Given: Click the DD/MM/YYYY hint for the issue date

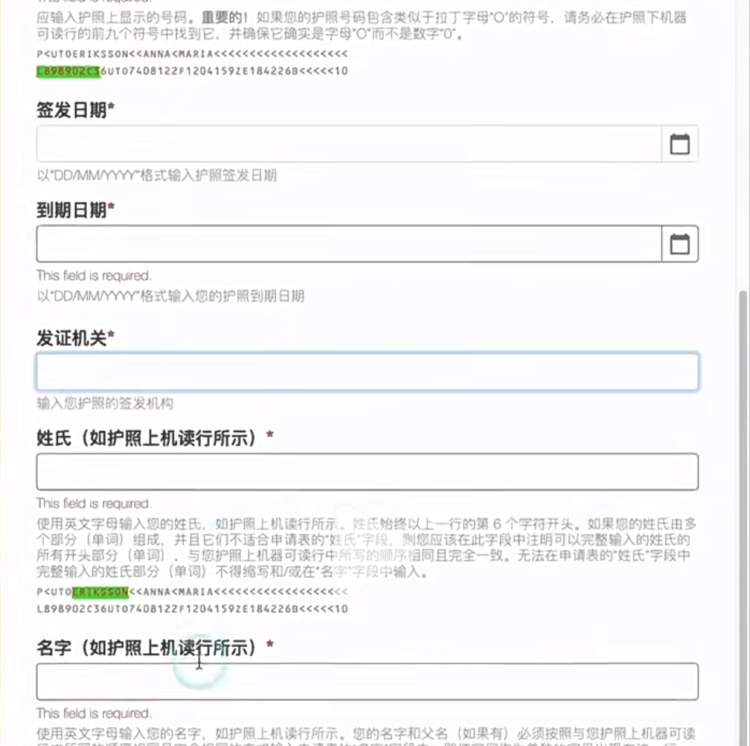Looking at the screenshot, I should (156, 175).
